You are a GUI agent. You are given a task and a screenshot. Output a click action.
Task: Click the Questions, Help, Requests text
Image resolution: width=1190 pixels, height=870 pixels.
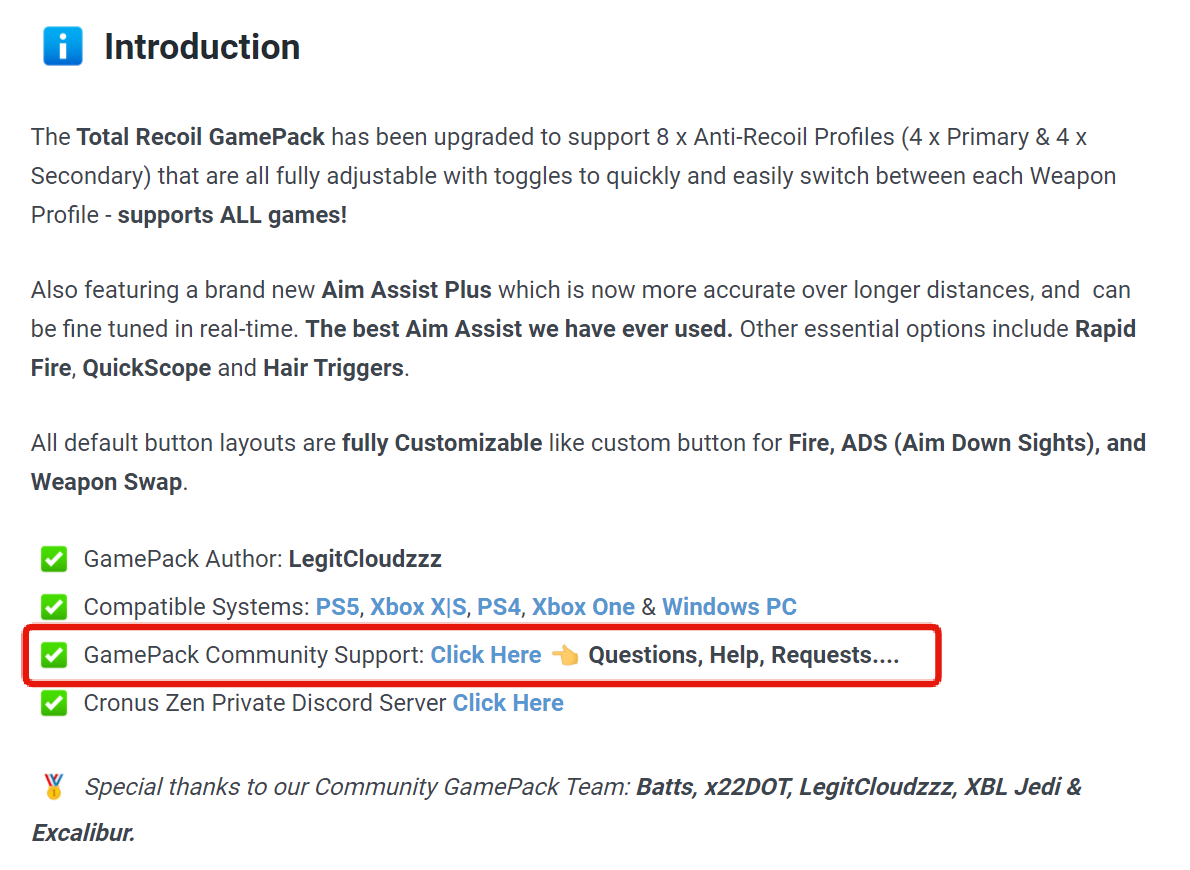(743, 655)
